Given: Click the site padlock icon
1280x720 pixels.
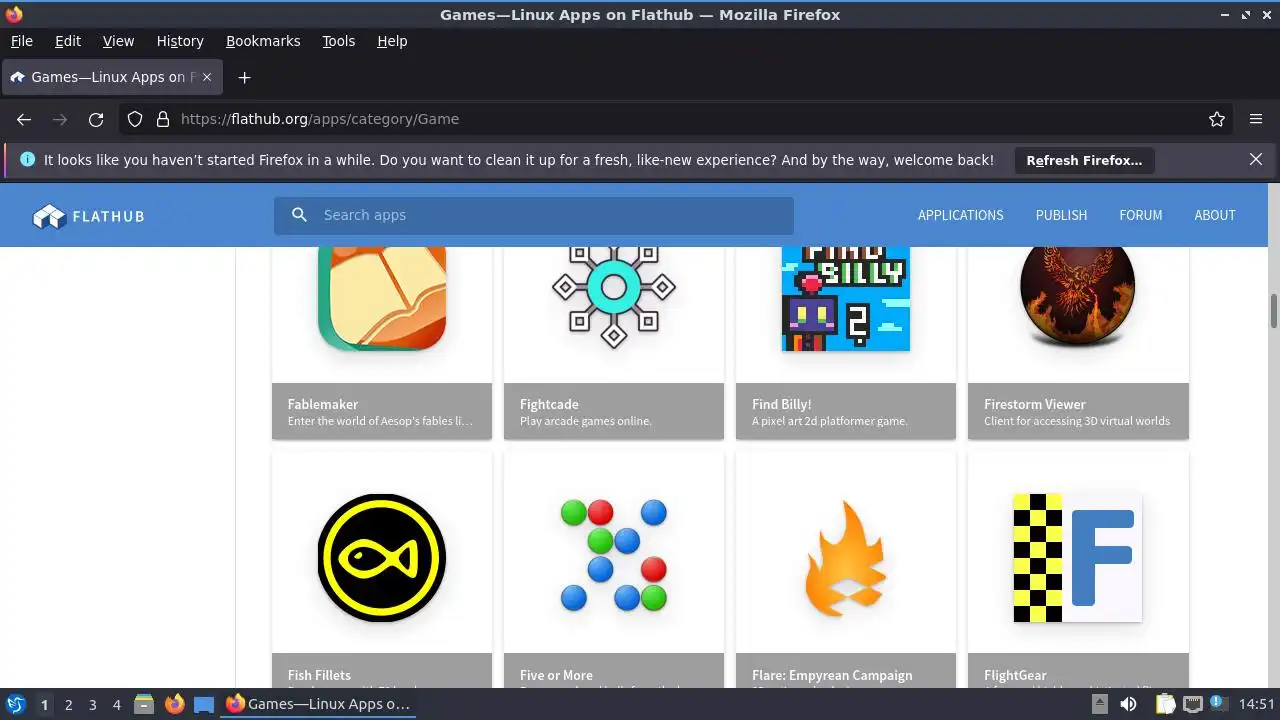Looking at the screenshot, I should [x=163, y=119].
